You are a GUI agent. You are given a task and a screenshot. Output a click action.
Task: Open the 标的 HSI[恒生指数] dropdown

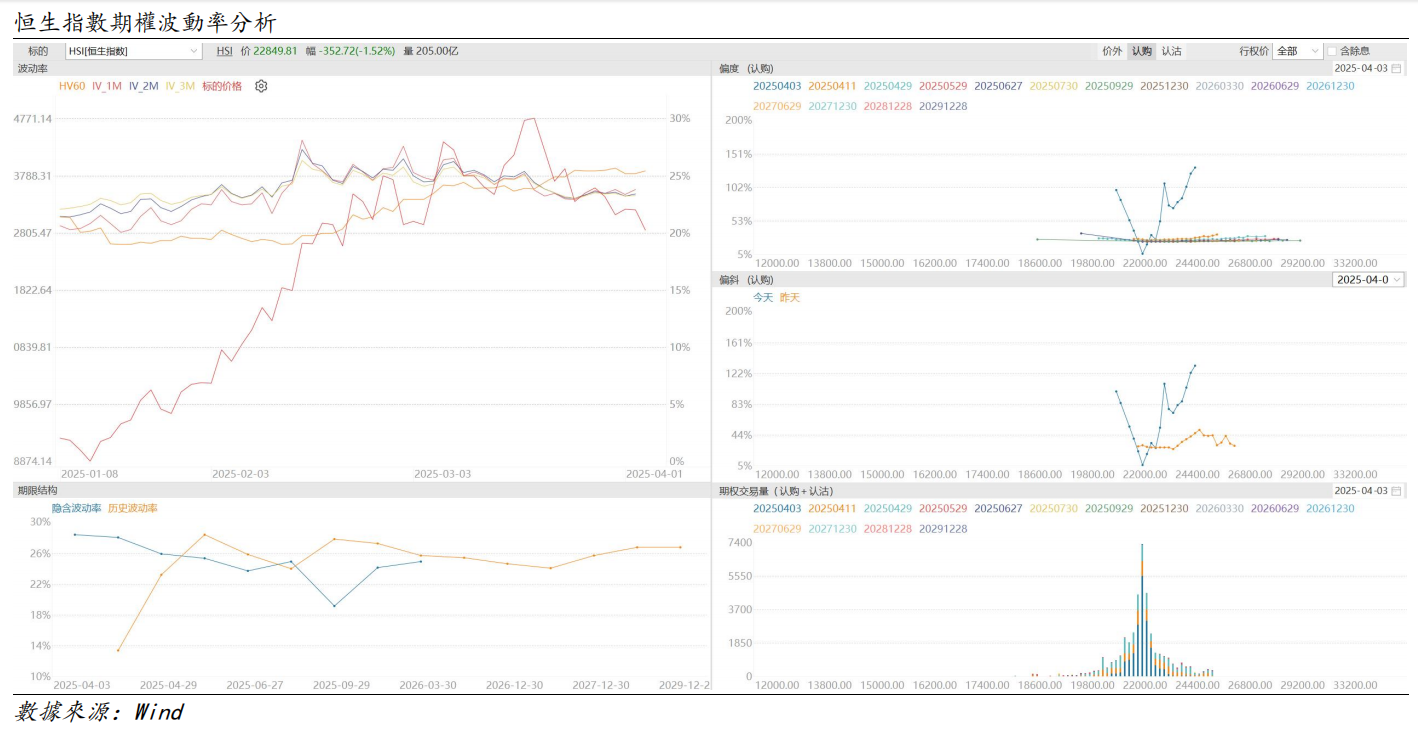[x=133, y=51]
